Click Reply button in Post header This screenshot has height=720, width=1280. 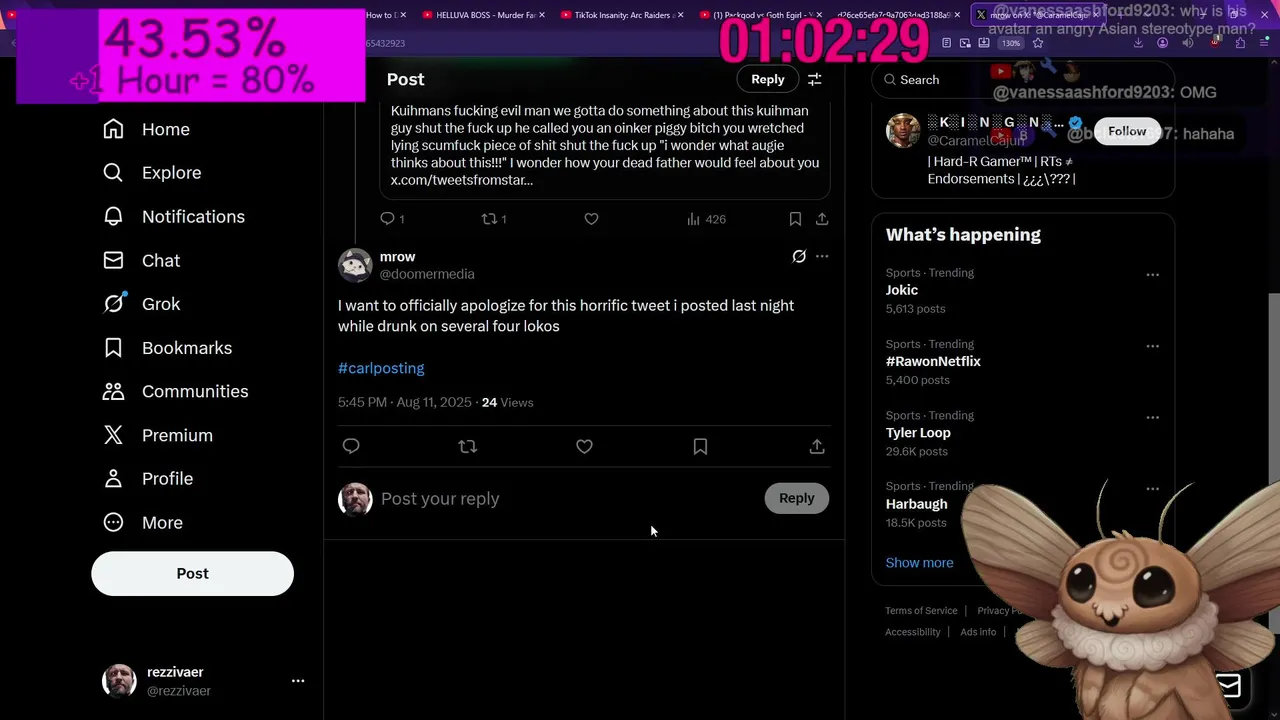(768, 79)
